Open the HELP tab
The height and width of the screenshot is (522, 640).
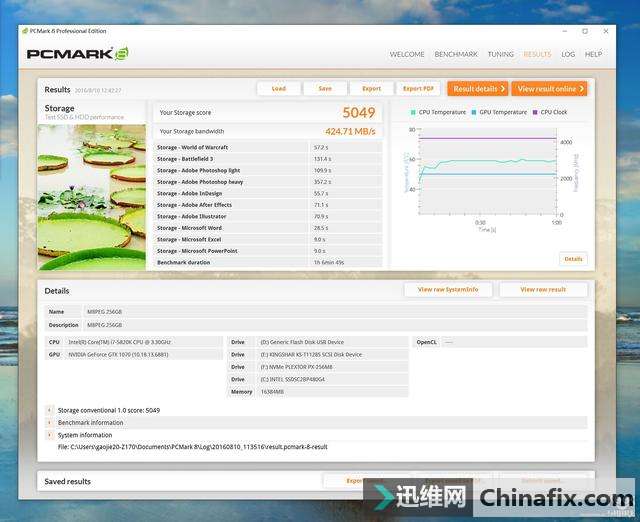(593, 54)
